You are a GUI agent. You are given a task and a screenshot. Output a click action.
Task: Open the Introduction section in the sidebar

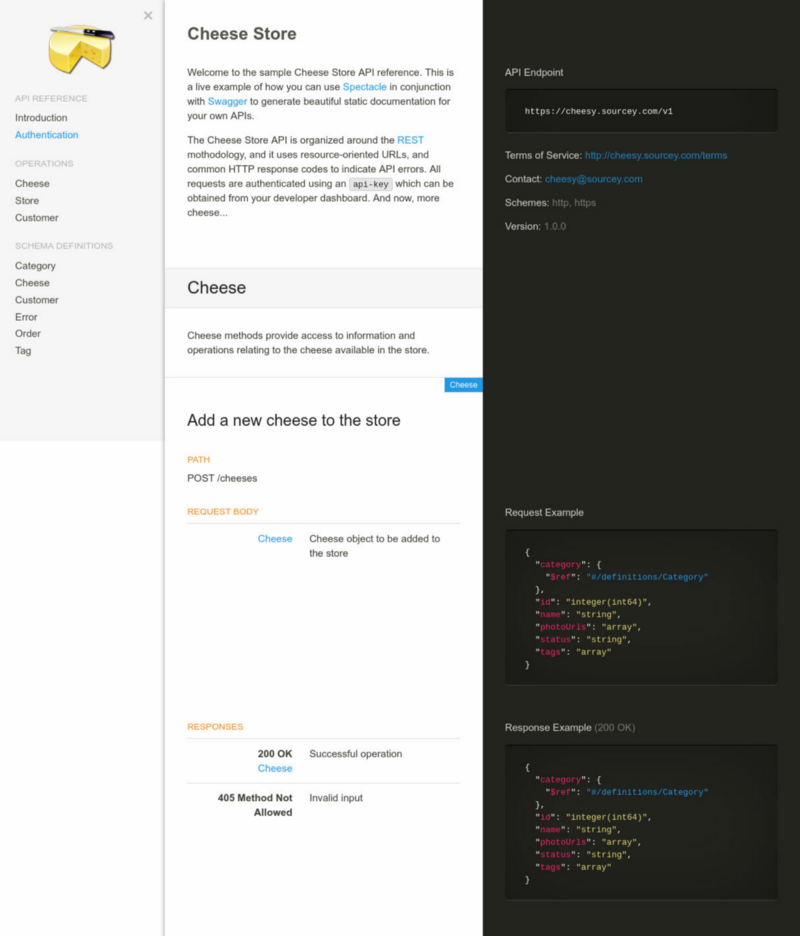(x=41, y=117)
